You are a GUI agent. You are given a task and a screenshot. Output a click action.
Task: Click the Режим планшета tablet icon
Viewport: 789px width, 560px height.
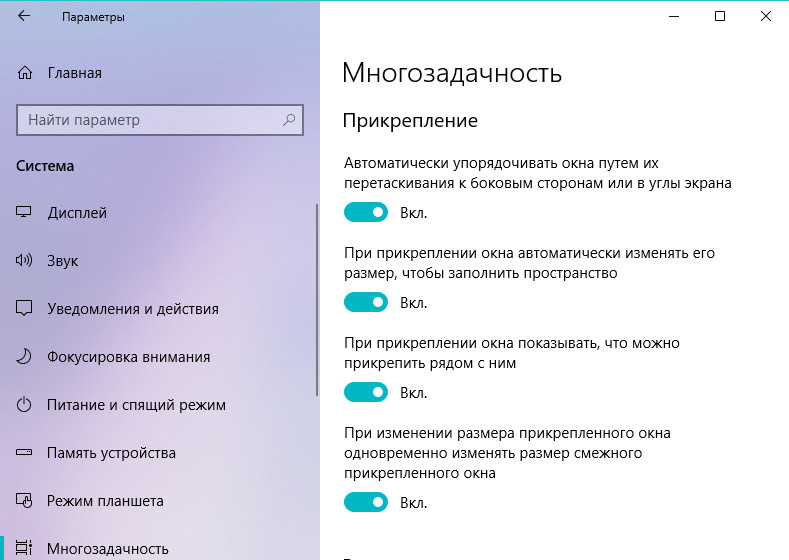(x=24, y=500)
